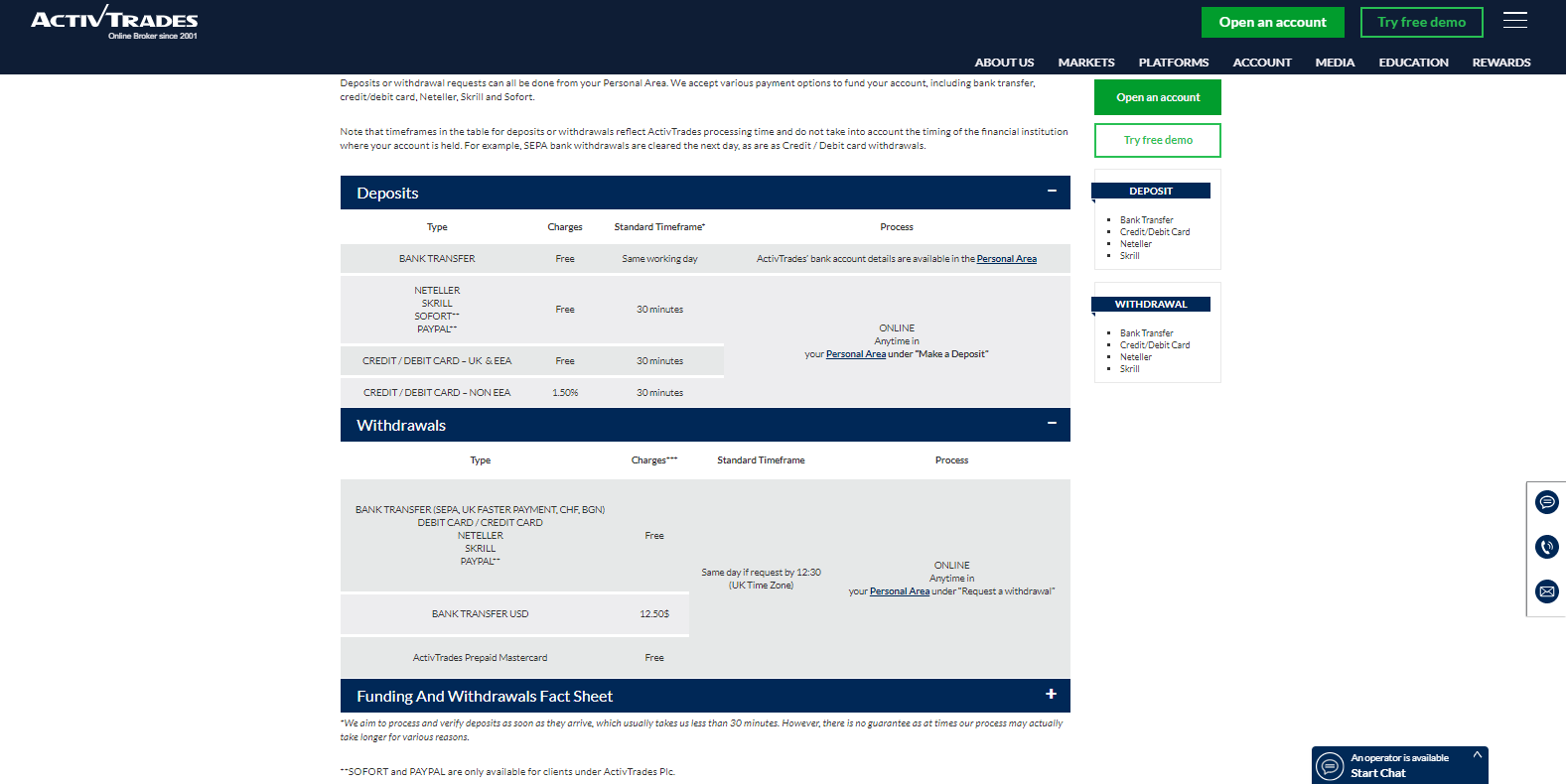Click the sidebar Try free demo button
This screenshot has width=1566, height=784.
tap(1158, 140)
